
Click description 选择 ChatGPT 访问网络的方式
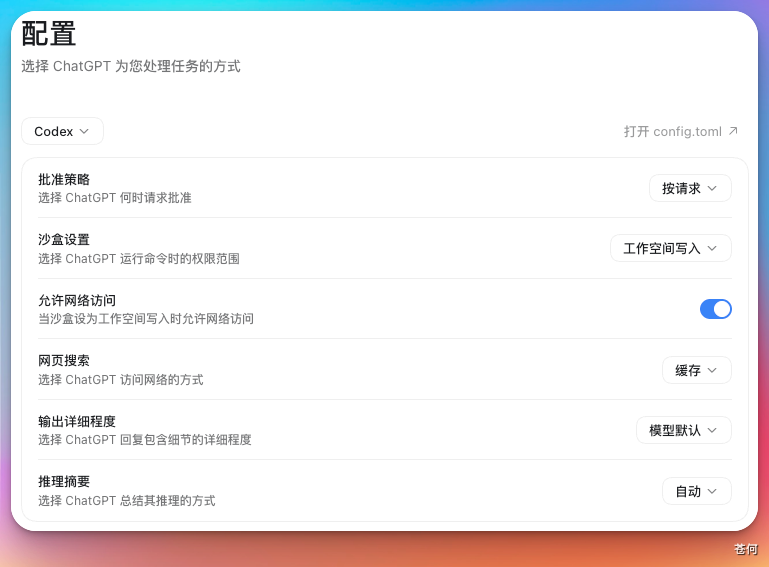(121, 380)
